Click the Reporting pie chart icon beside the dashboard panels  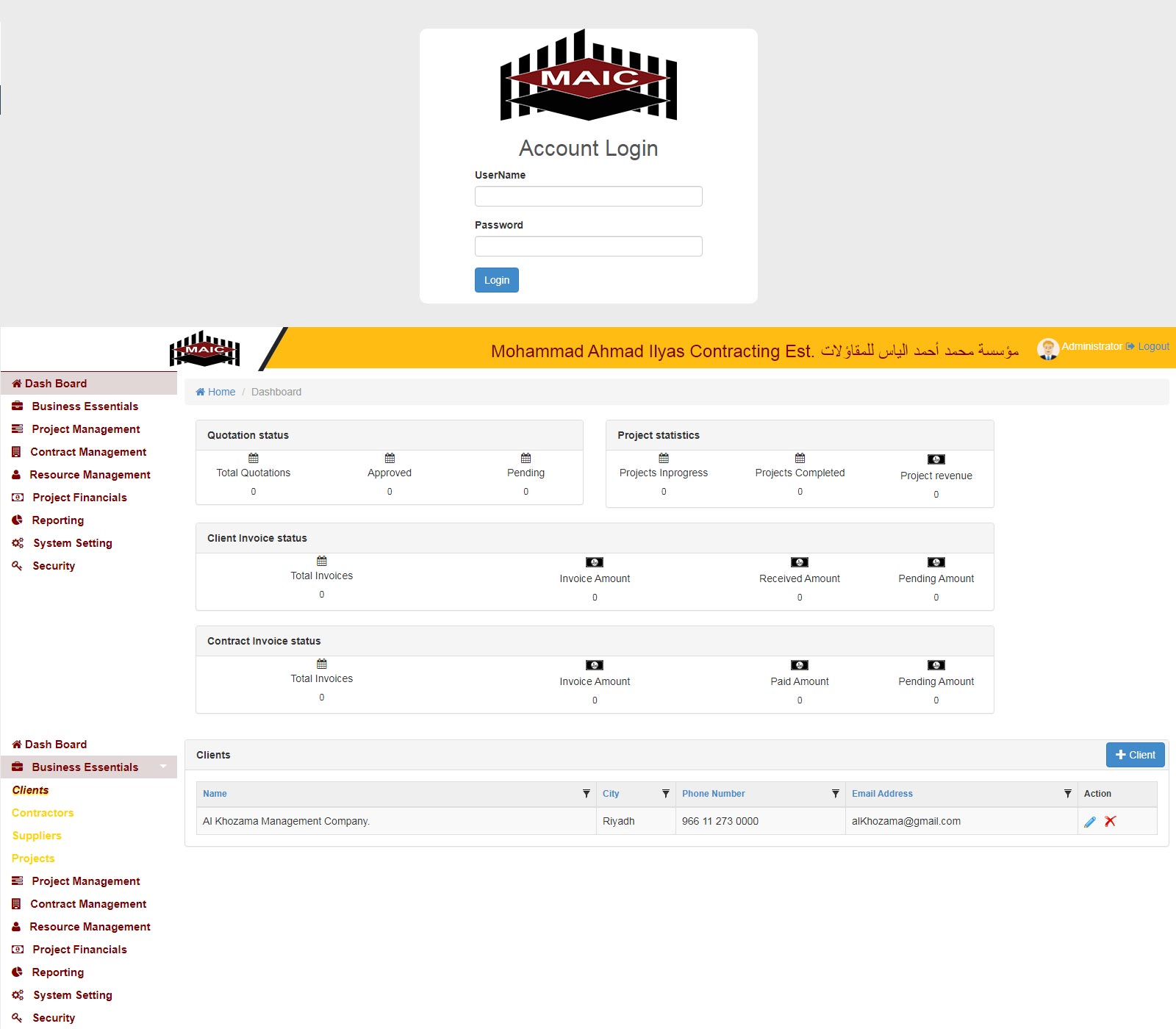[x=18, y=520]
